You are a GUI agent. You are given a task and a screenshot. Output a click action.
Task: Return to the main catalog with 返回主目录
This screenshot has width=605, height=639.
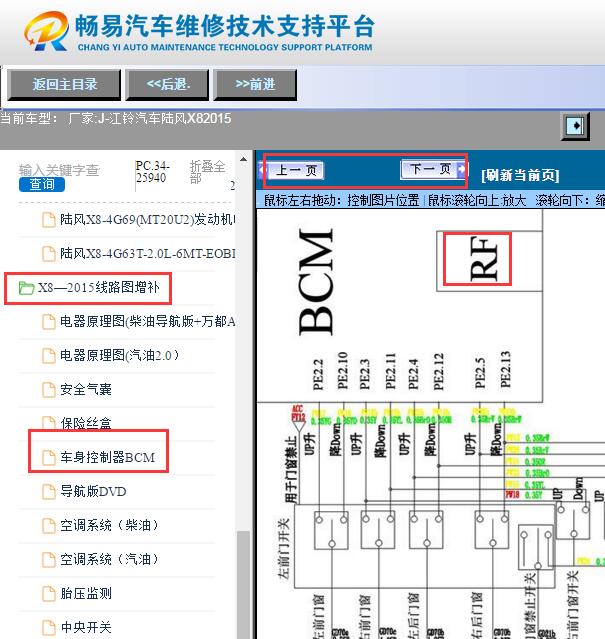click(x=64, y=85)
